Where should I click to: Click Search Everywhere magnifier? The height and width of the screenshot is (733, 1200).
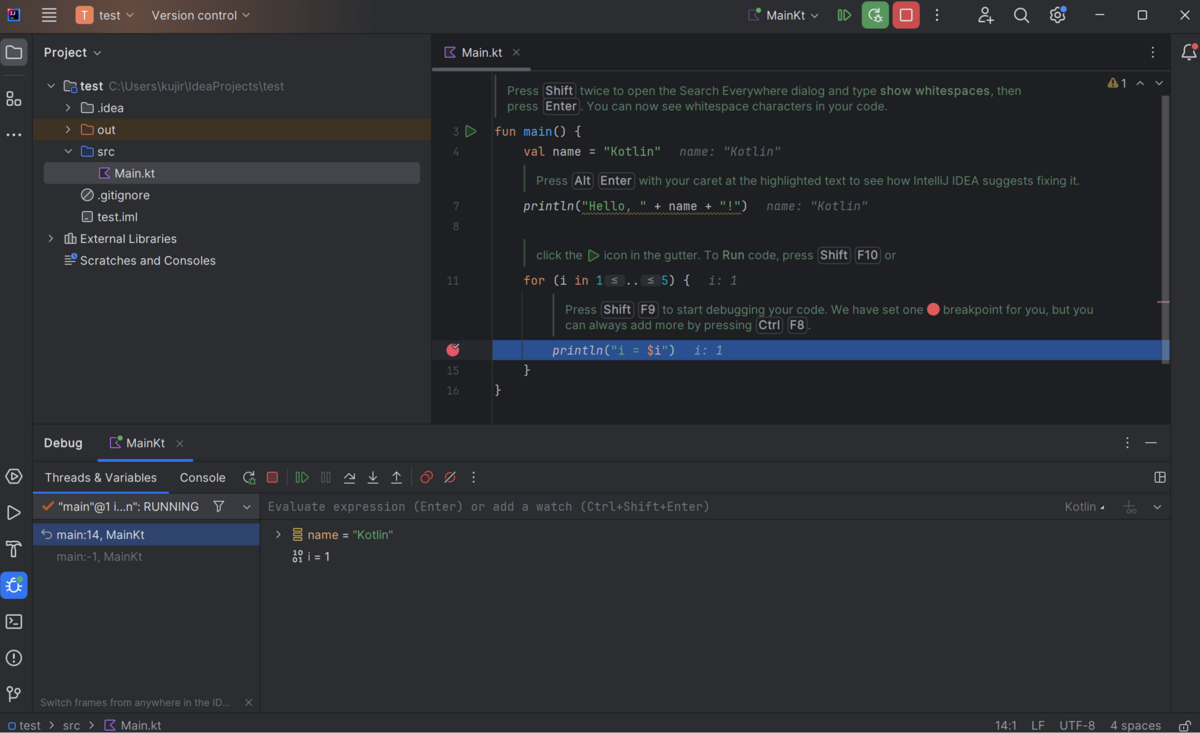(x=1021, y=15)
